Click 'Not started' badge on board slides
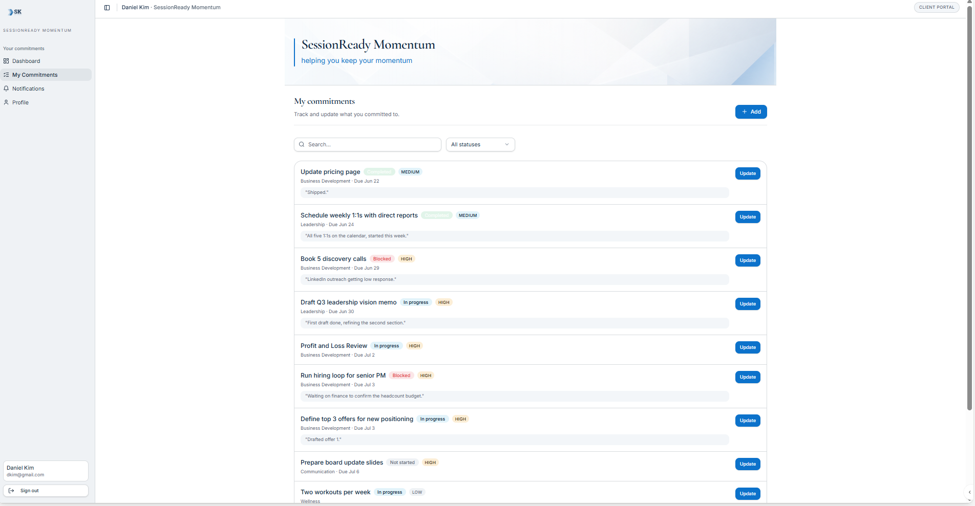This screenshot has width=975, height=506. click(402, 462)
